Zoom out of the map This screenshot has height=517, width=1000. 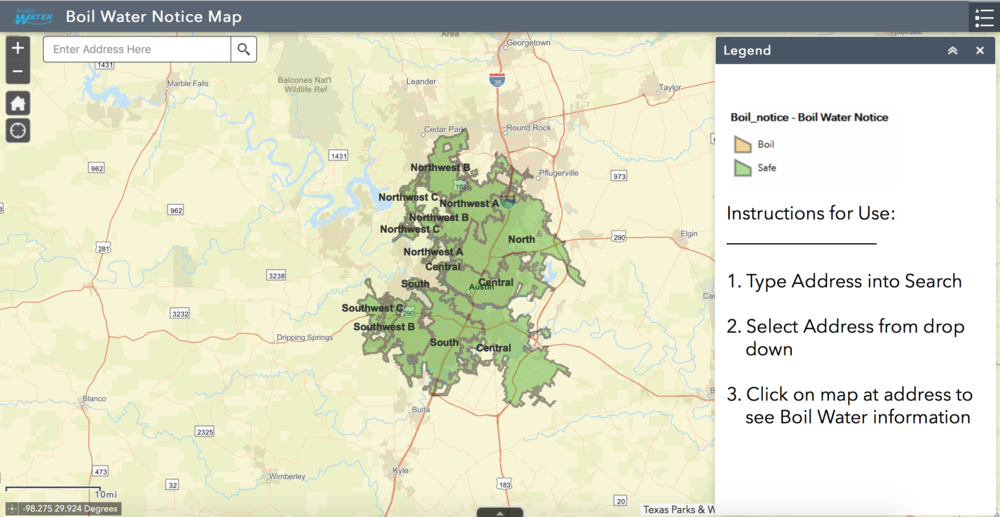tap(18, 72)
